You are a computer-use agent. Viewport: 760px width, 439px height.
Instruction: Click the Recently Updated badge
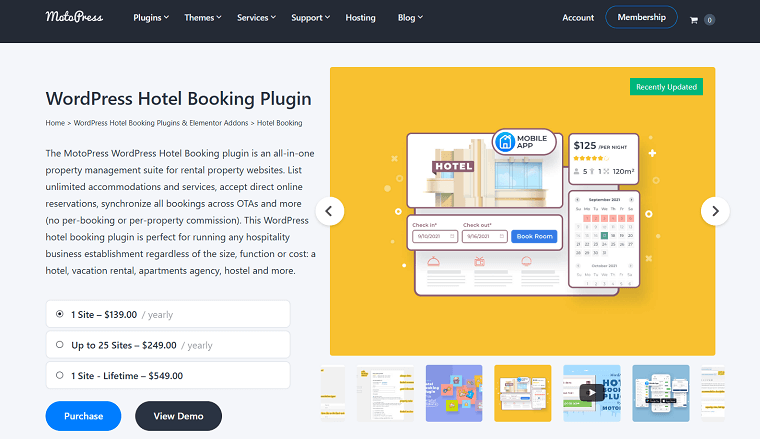click(x=666, y=87)
